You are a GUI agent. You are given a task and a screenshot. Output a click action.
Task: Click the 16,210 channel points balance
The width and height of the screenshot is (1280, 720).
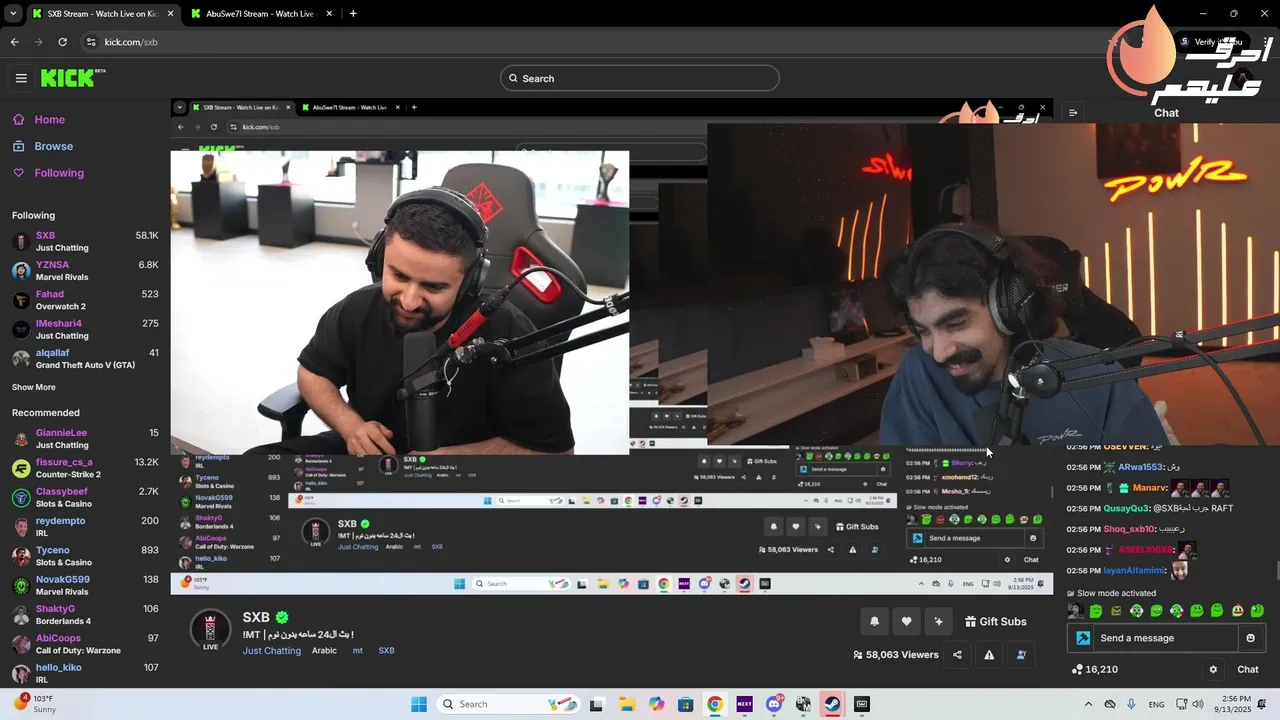pos(1094,670)
